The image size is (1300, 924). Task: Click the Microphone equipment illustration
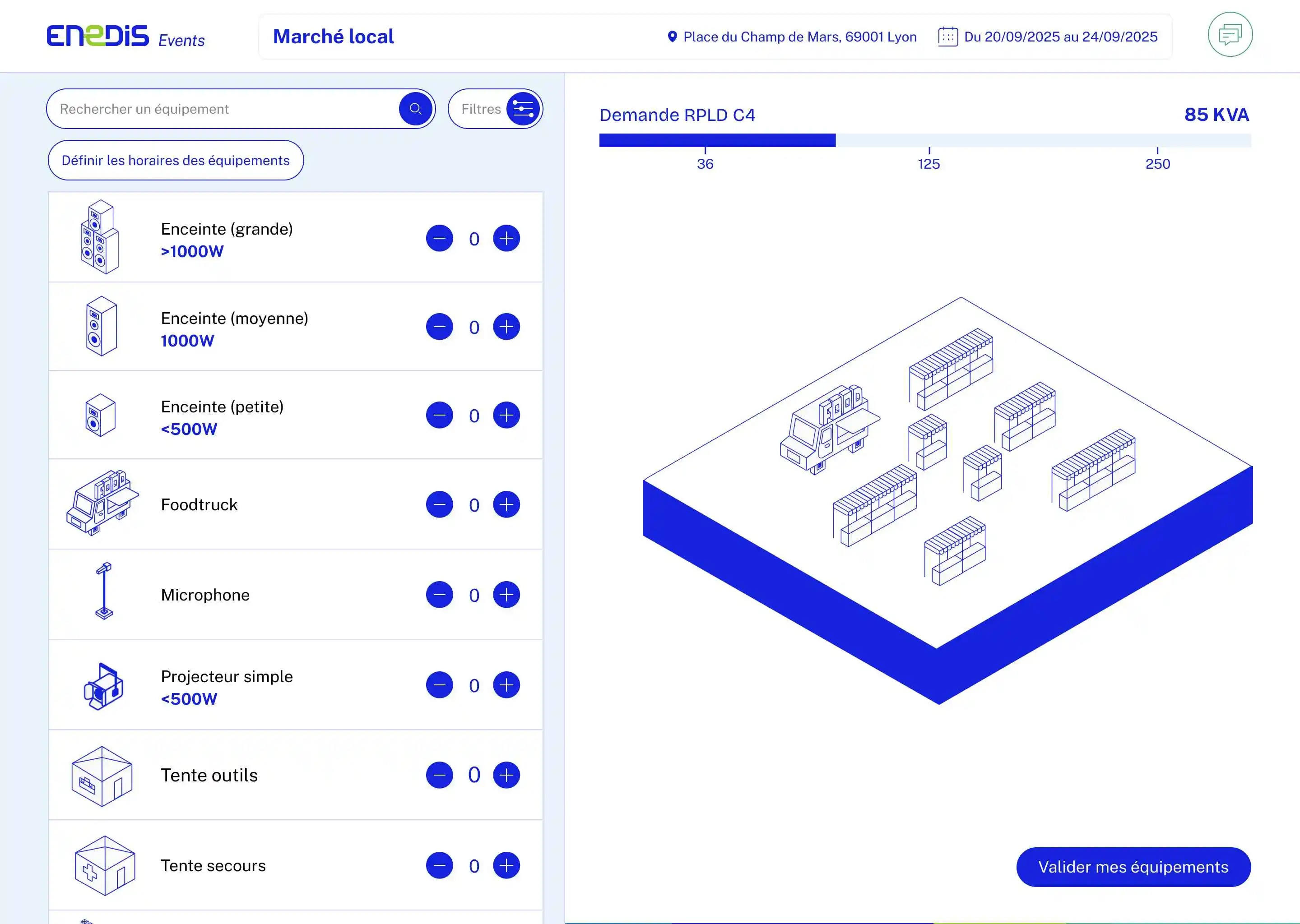click(104, 592)
